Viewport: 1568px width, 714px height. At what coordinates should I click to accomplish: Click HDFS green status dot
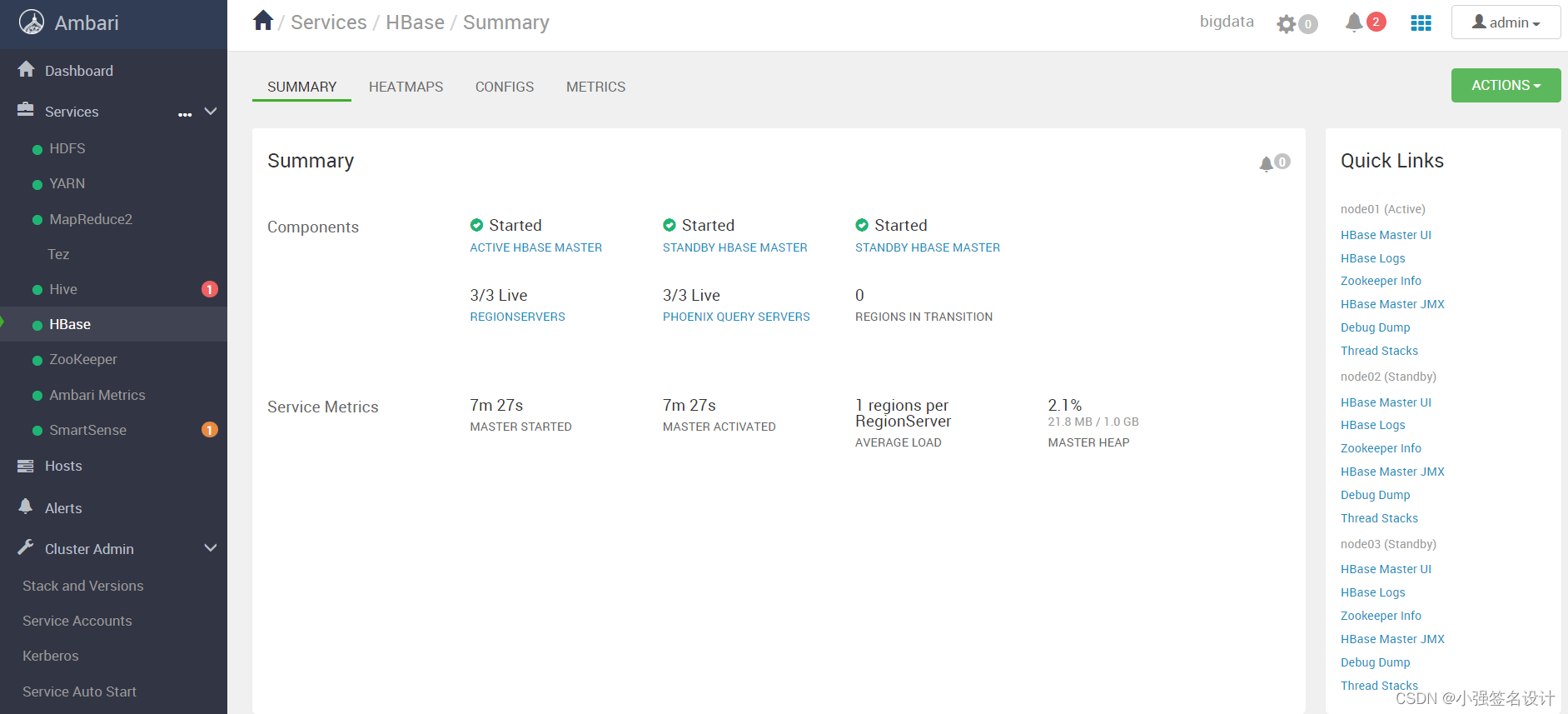[37, 150]
